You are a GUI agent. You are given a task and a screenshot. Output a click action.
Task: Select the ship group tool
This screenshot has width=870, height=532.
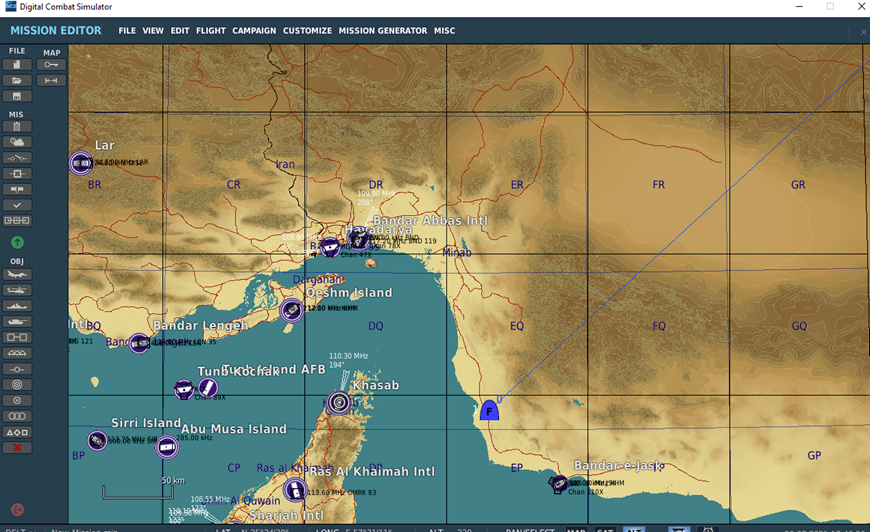point(17,306)
